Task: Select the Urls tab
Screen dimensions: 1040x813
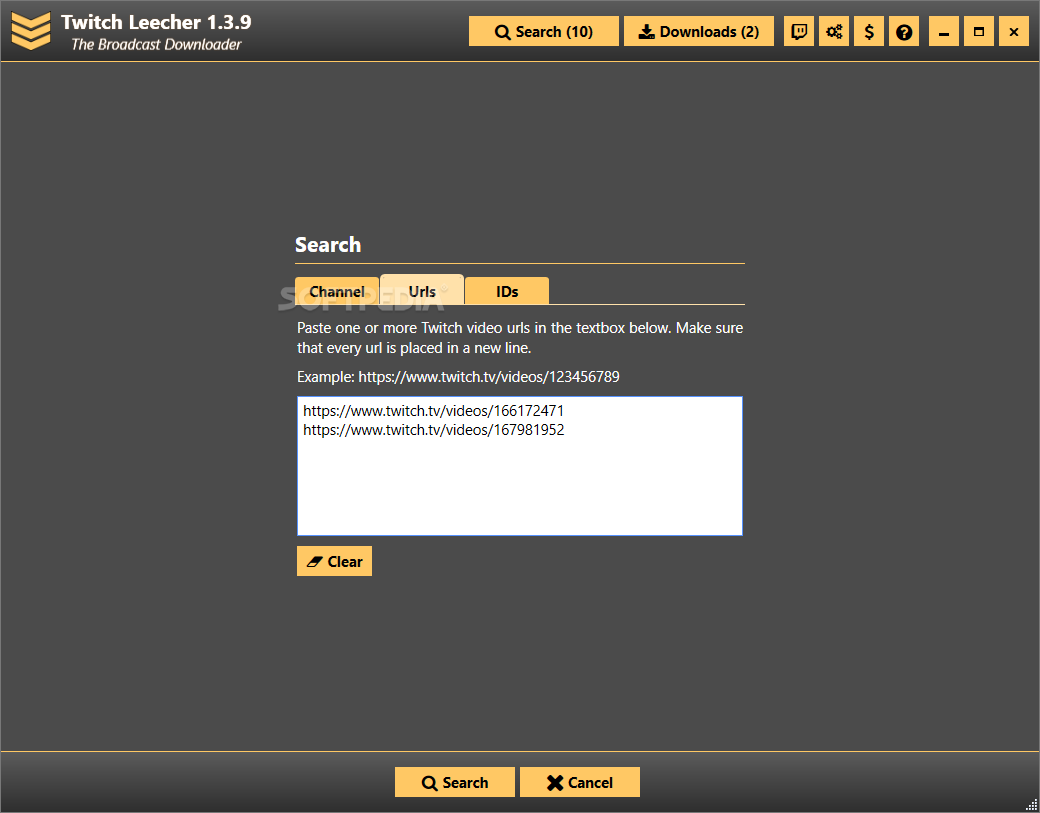Action: (422, 290)
